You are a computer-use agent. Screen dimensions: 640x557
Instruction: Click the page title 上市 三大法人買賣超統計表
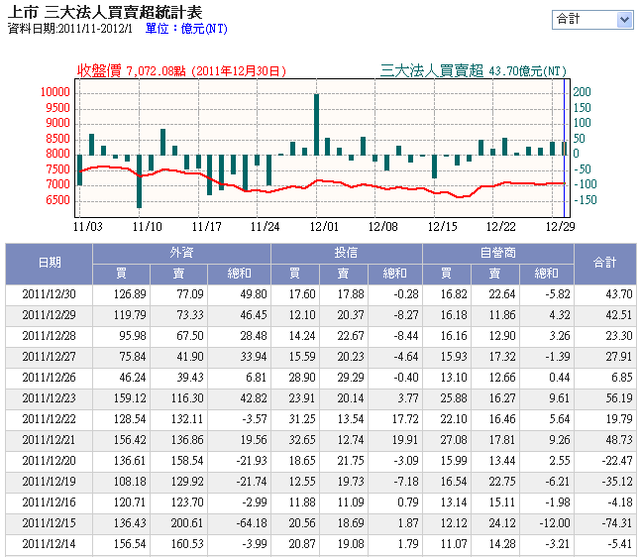pos(104,12)
